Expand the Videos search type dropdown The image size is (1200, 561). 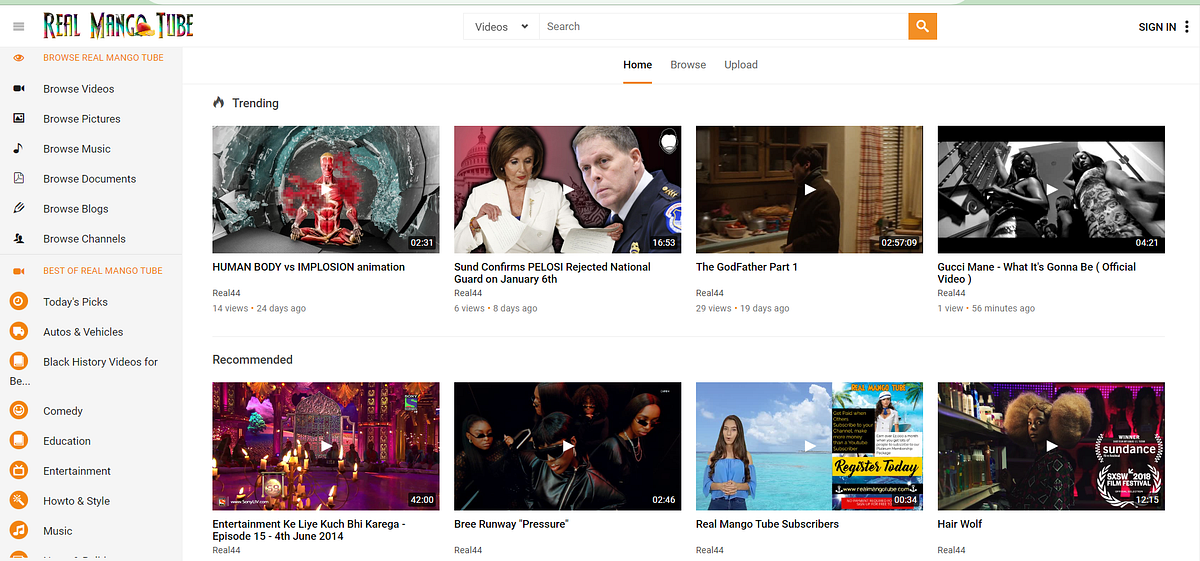pos(501,27)
